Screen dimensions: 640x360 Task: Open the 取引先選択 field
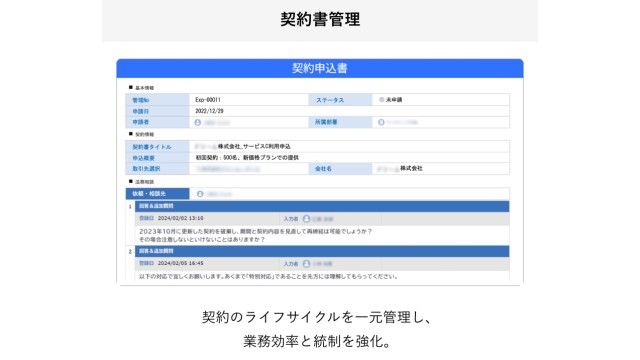pos(249,169)
